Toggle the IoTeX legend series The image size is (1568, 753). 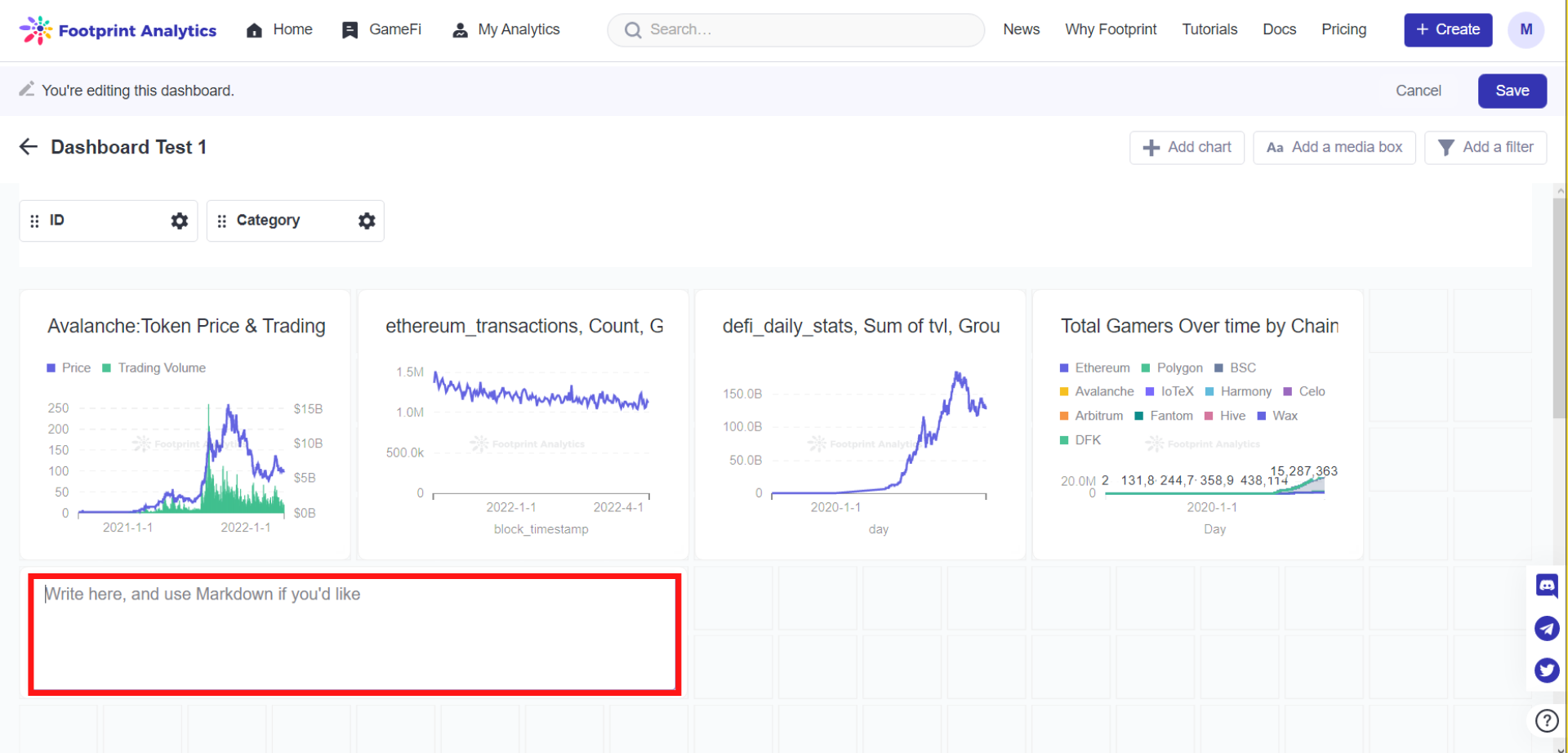[1169, 391]
